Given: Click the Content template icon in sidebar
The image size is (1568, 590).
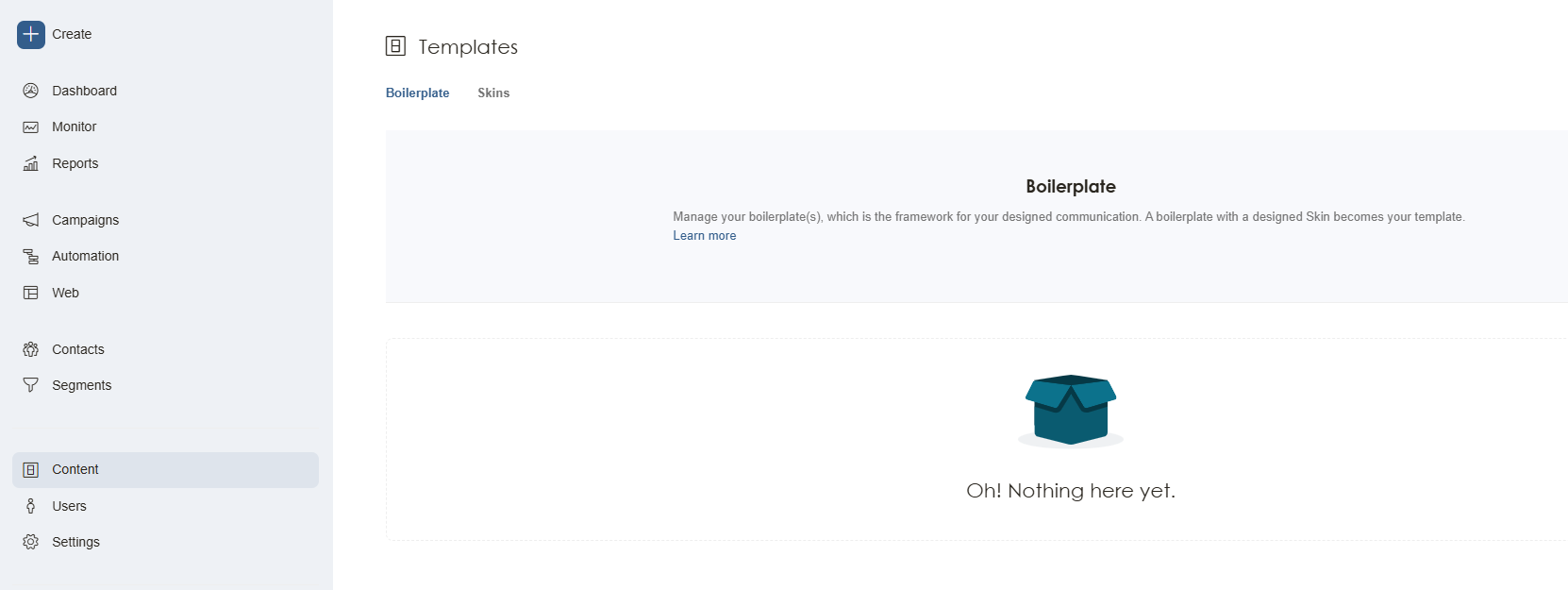Looking at the screenshot, I should coord(31,470).
